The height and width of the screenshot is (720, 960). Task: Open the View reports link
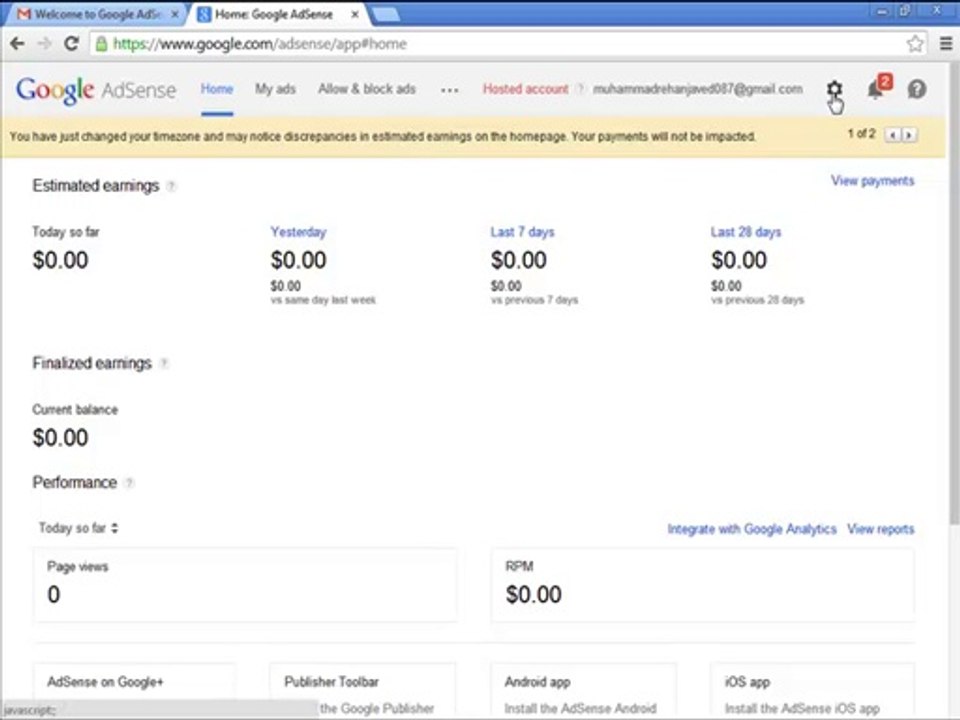pyautogui.click(x=880, y=529)
